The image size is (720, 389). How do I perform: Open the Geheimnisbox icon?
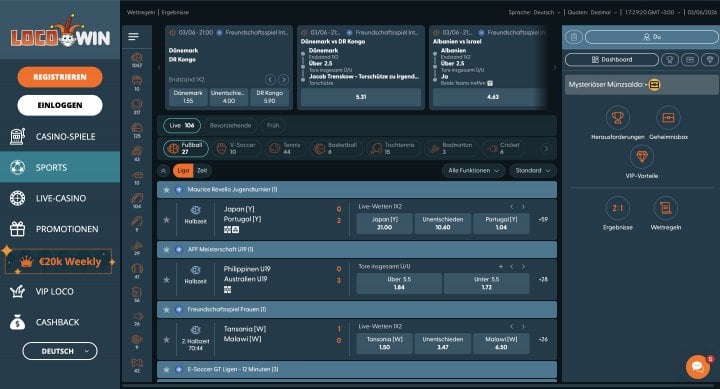point(668,118)
